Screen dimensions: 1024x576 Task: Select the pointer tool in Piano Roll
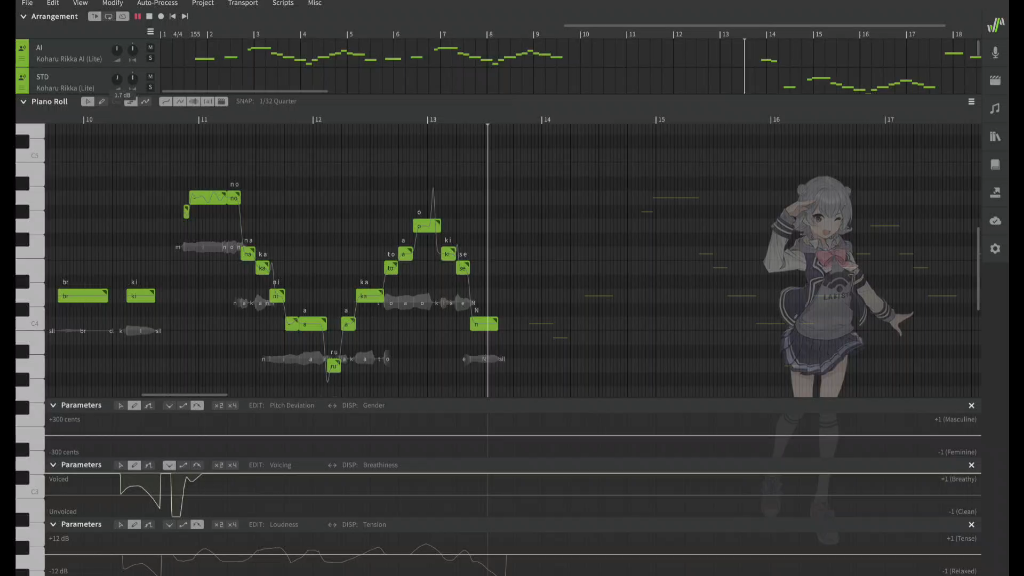(x=88, y=101)
